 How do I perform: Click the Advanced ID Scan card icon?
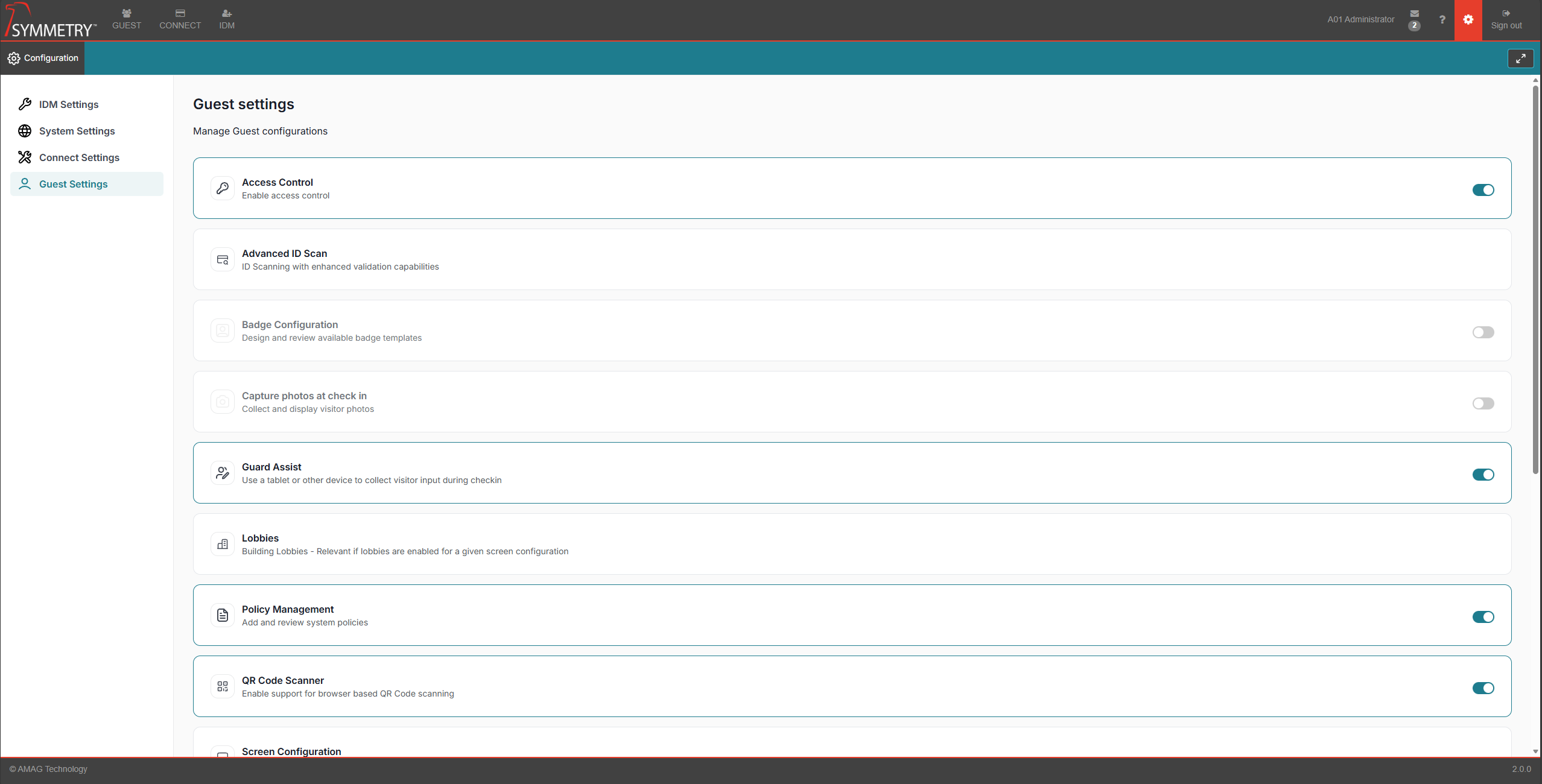pos(223,259)
